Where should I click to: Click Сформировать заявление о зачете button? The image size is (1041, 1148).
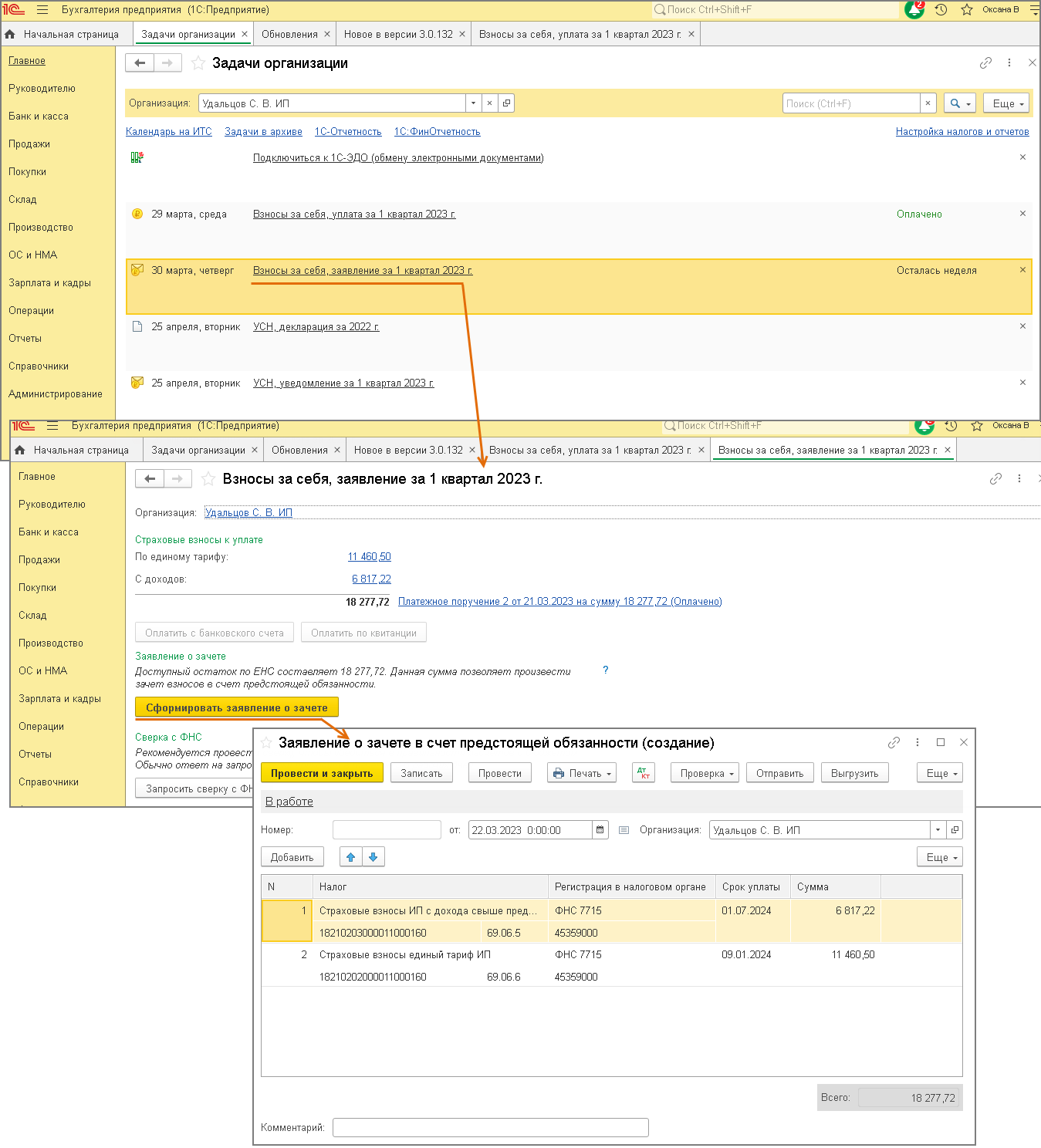coord(236,707)
